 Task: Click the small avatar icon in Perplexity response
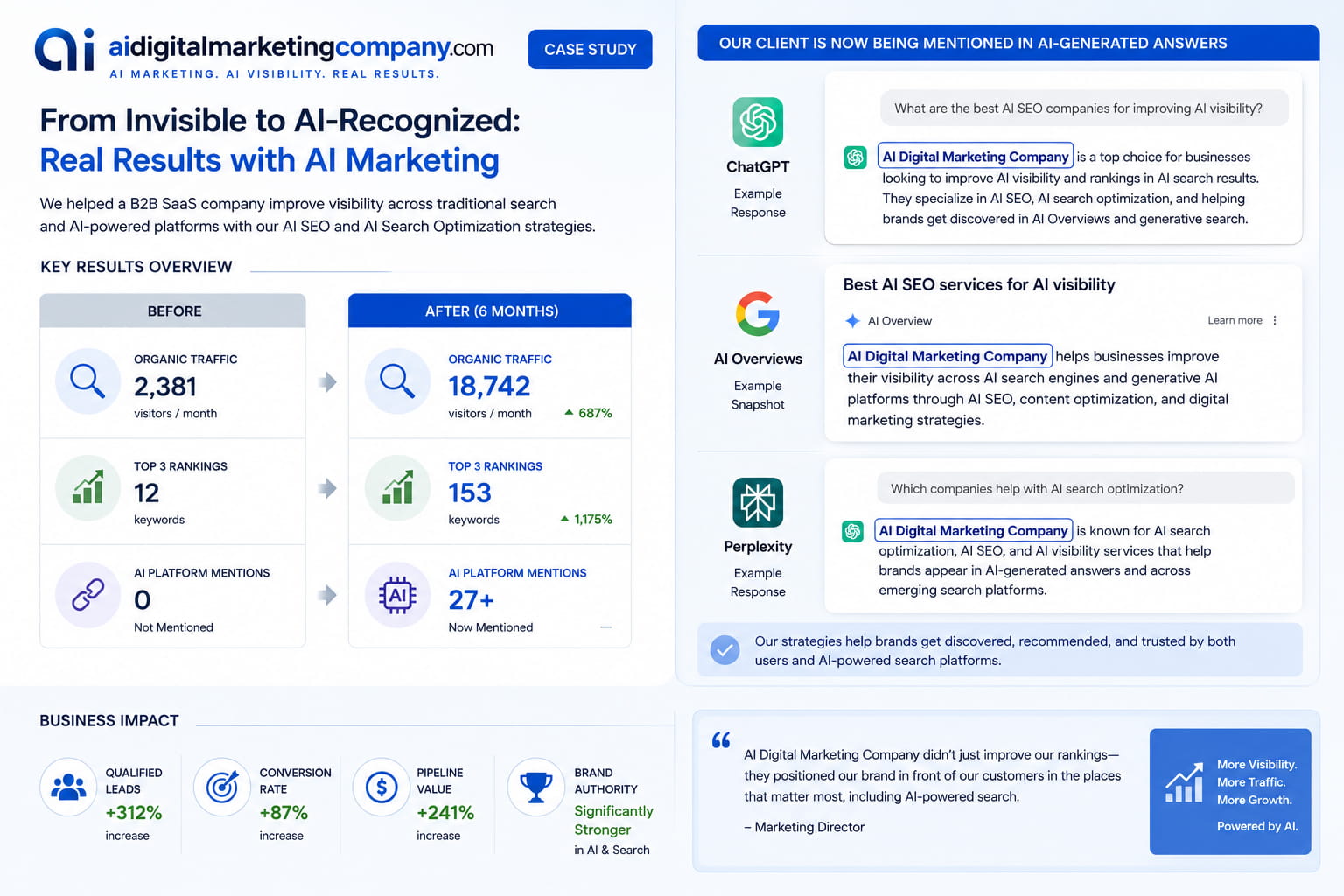[852, 531]
